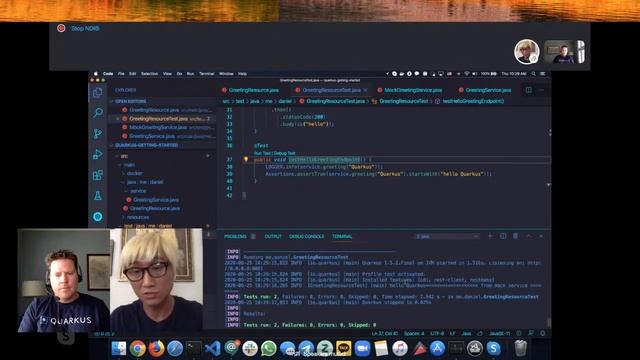Collapse the main folder
The width and height of the screenshot is (640, 360).
click(x=129, y=165)
